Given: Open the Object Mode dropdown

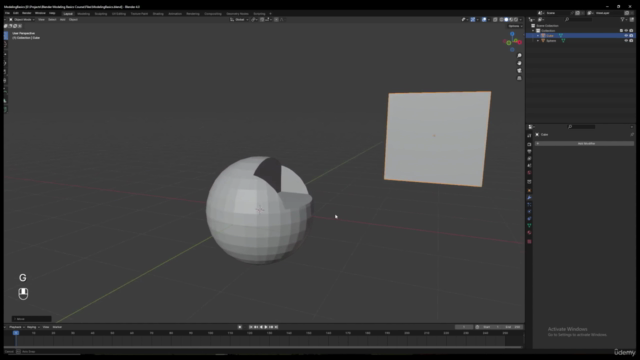Looking at the screenshot, I should pyautogui.click(x=22, y=19).
